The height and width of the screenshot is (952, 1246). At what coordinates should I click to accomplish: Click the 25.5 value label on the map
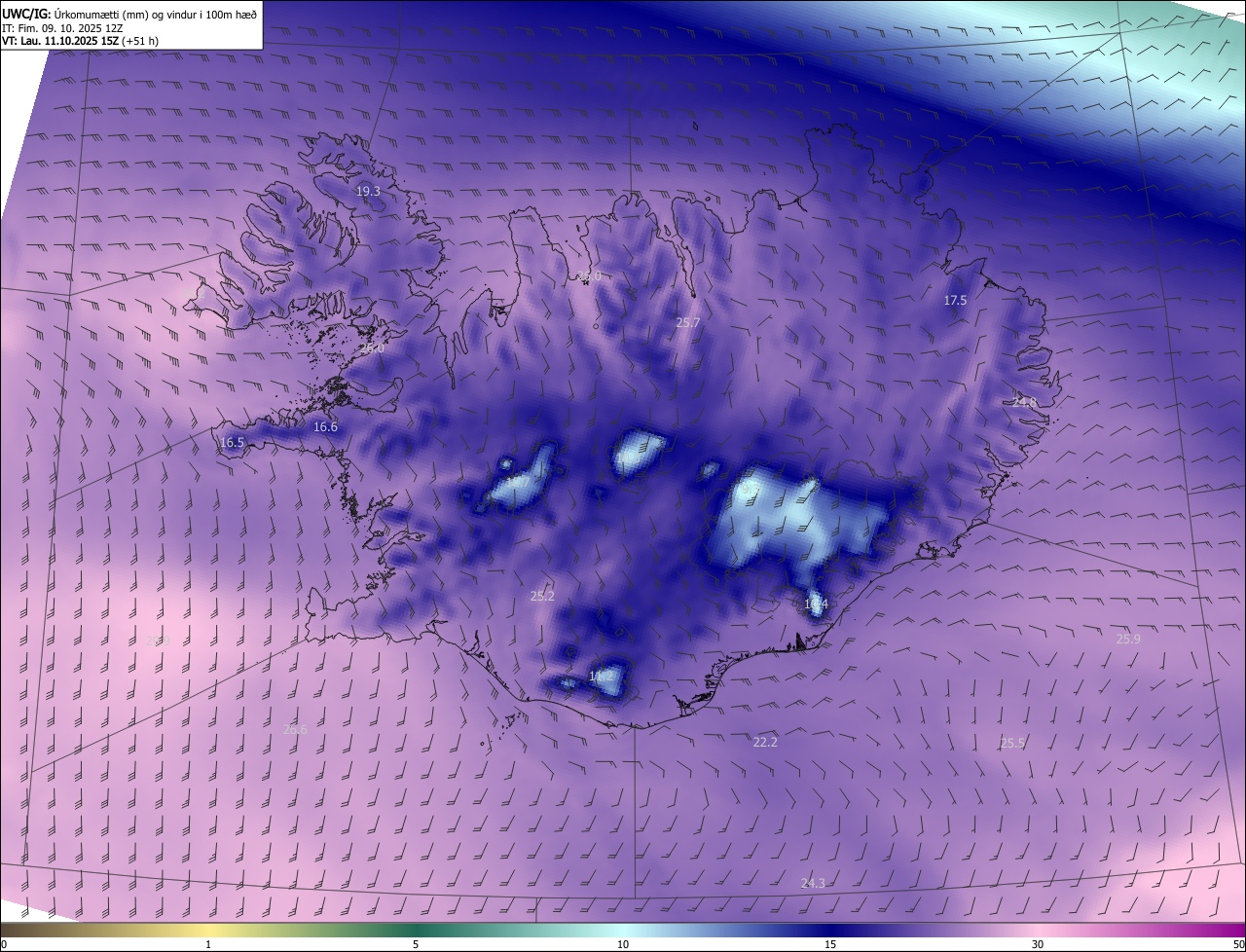click(1012, 744)
